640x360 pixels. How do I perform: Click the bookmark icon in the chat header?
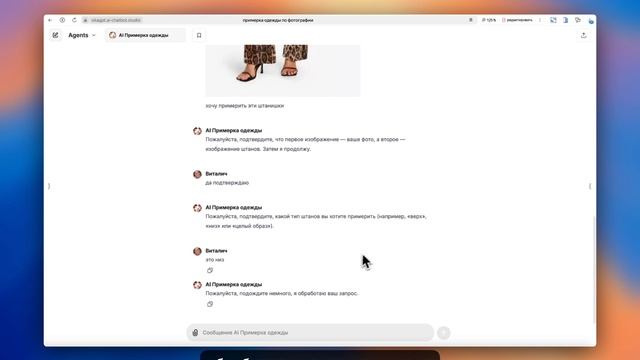199,35
